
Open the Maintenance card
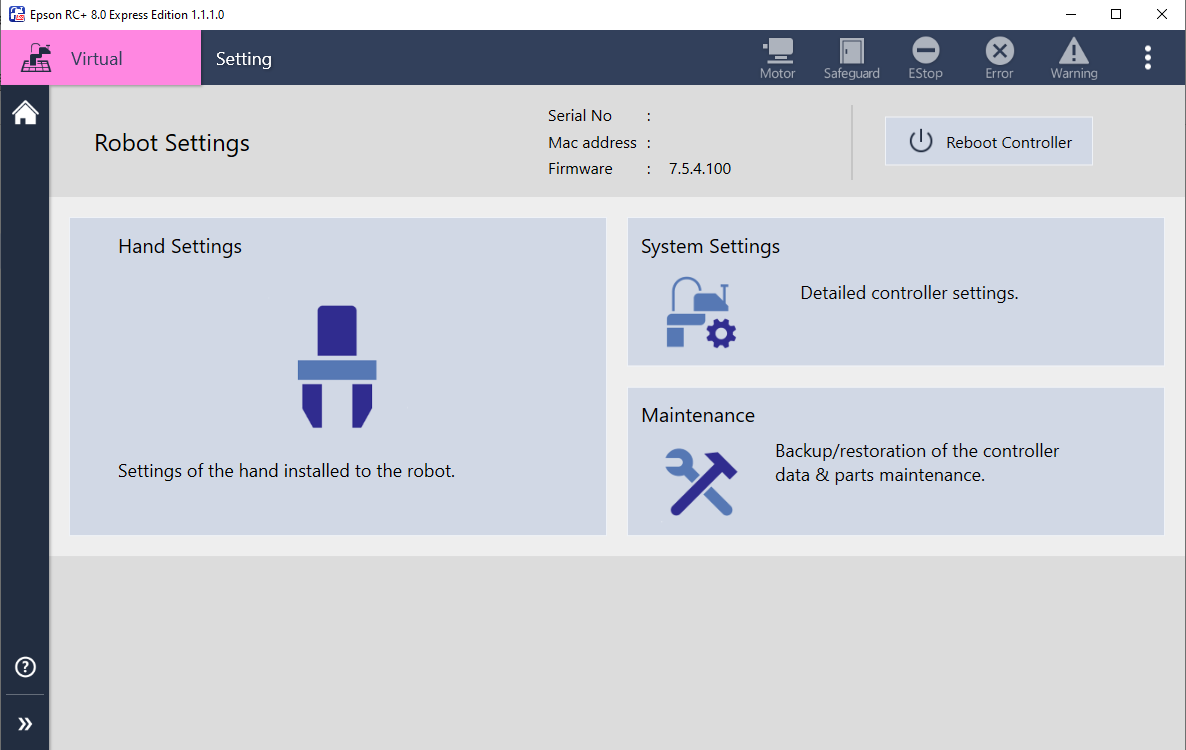pyautogui.click(x=896, y=461)
